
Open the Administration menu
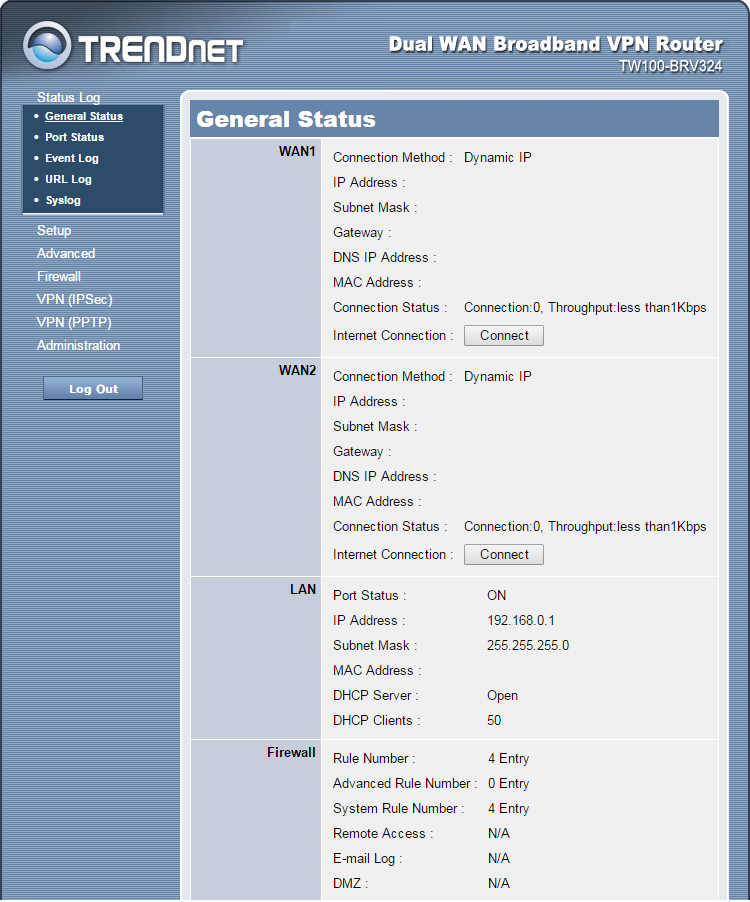pos(78,345)
